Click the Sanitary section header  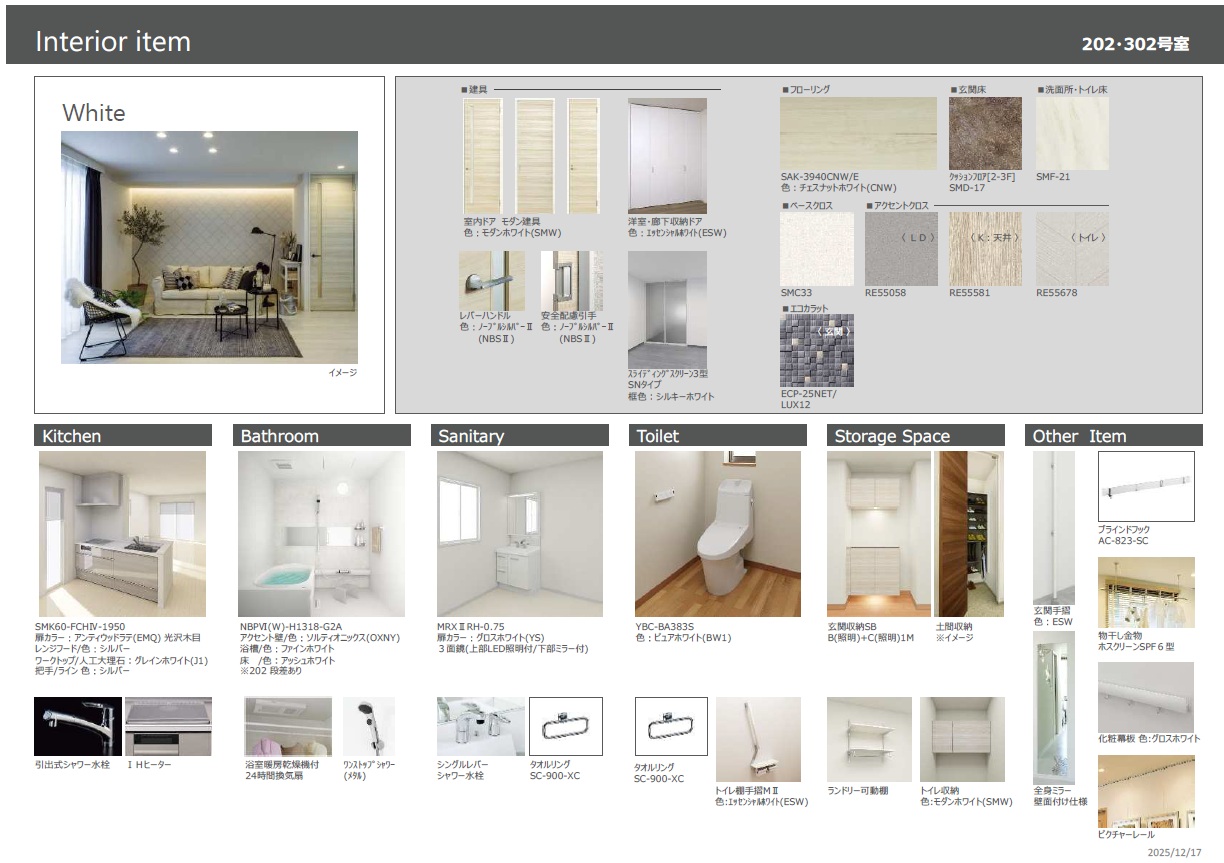coord(520,436)
